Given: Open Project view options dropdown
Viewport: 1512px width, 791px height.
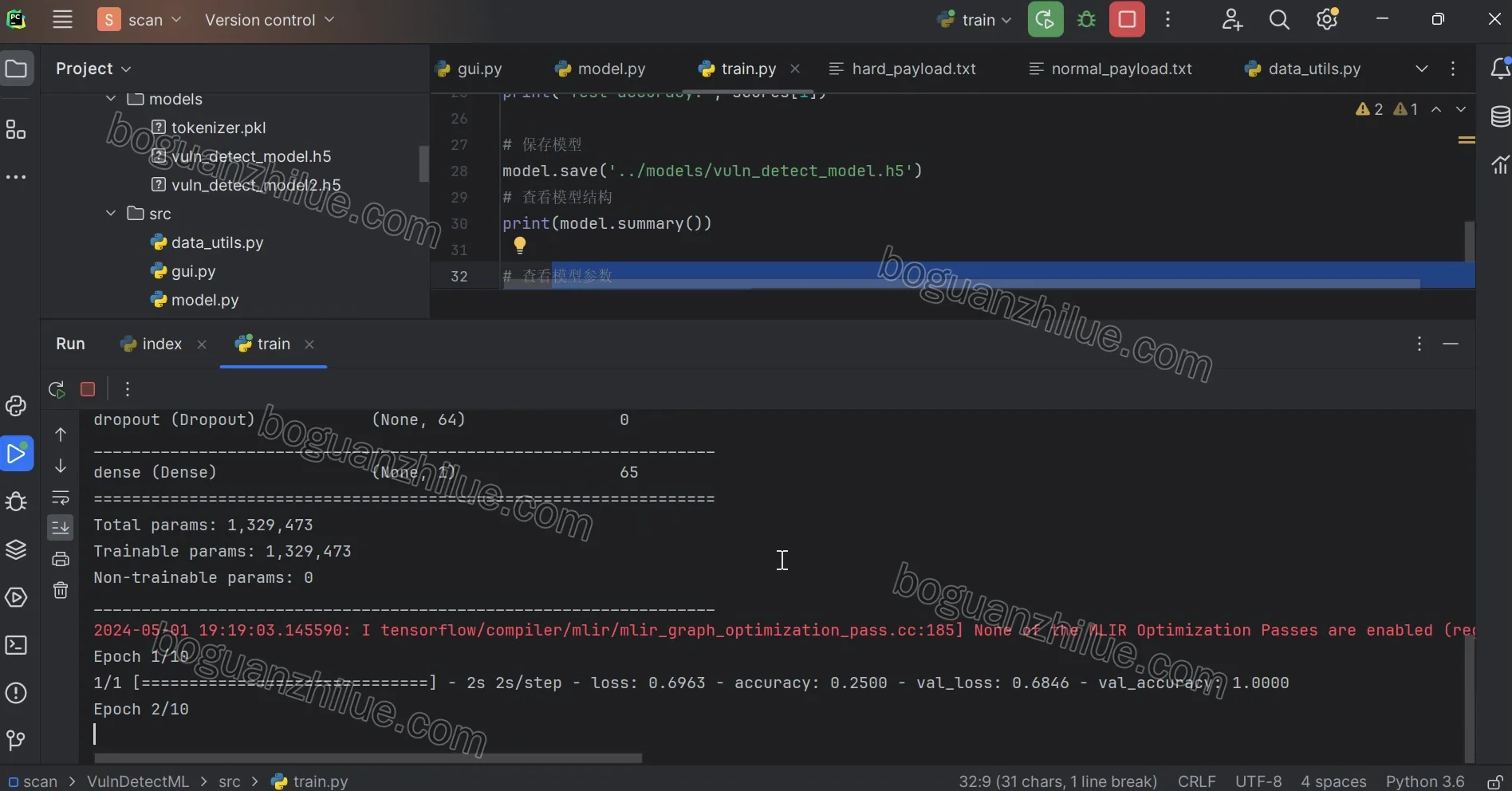Looking at the screenshot, I should 93,69.
